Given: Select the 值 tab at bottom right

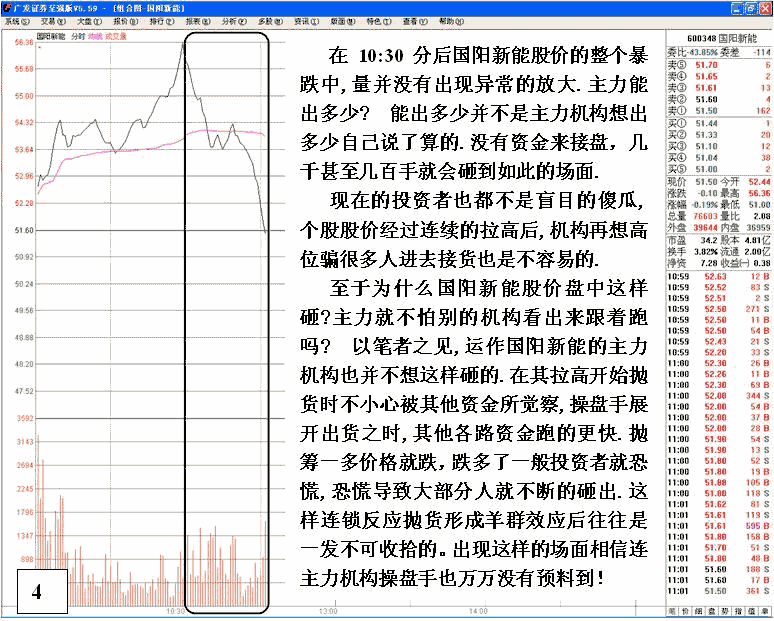Looking at the screenshot, I should pos(751,609).
